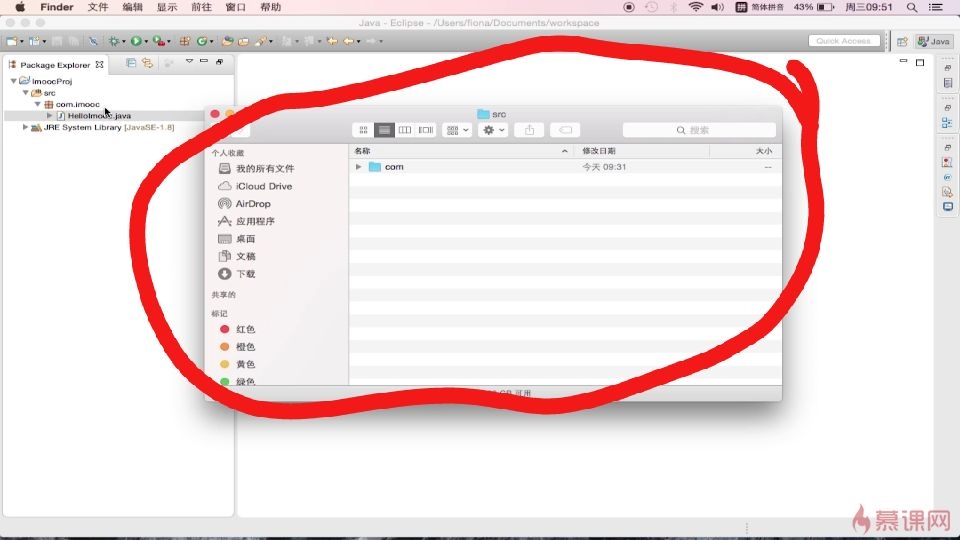The width and height of the screenshot is (960, 540).
Task: Open the Run icon dropdown arrow
Action: pyautogui.click(x=146, y=42)
